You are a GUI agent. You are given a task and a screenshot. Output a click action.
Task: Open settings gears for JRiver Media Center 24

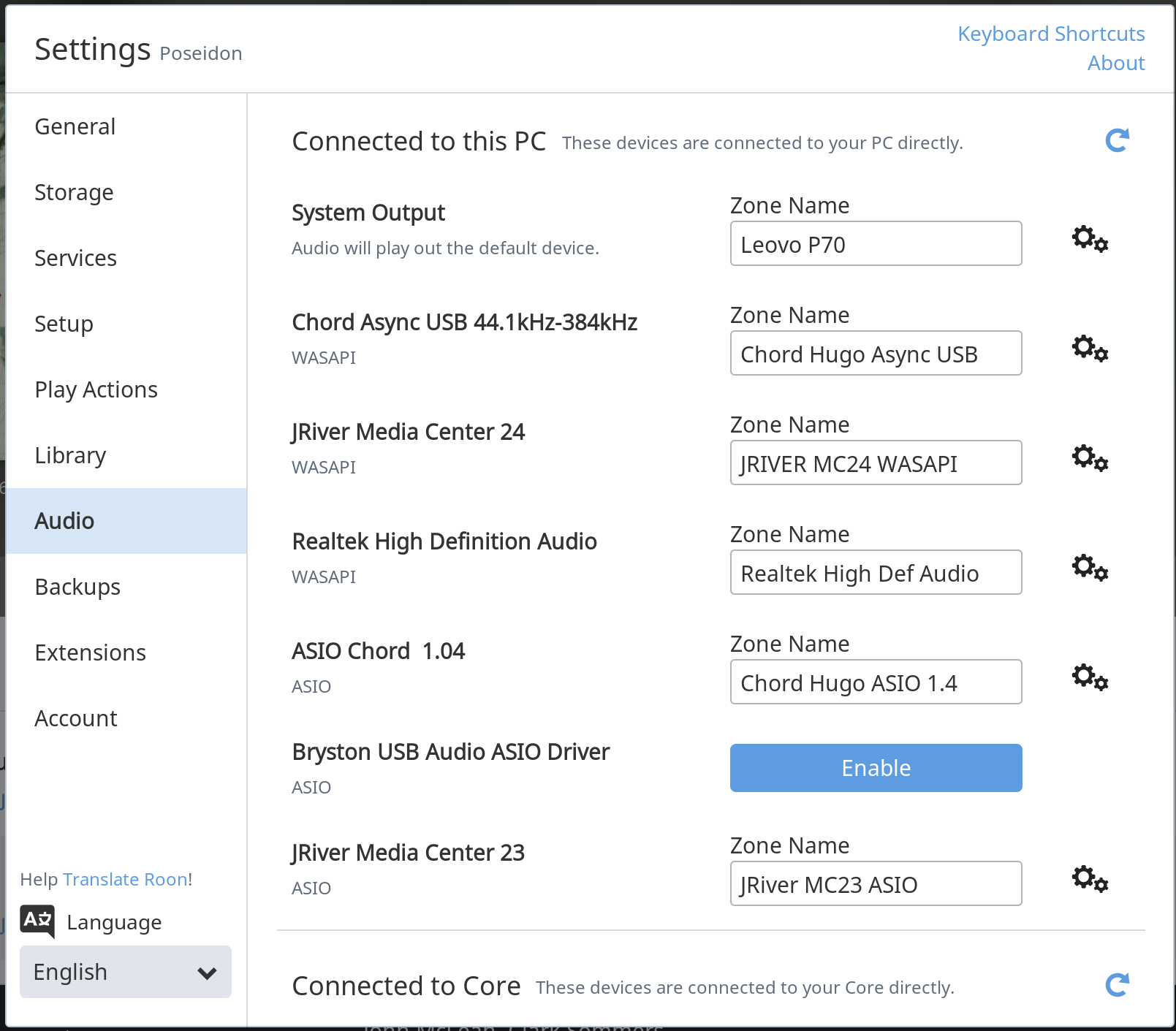[x=1090, y=458]
